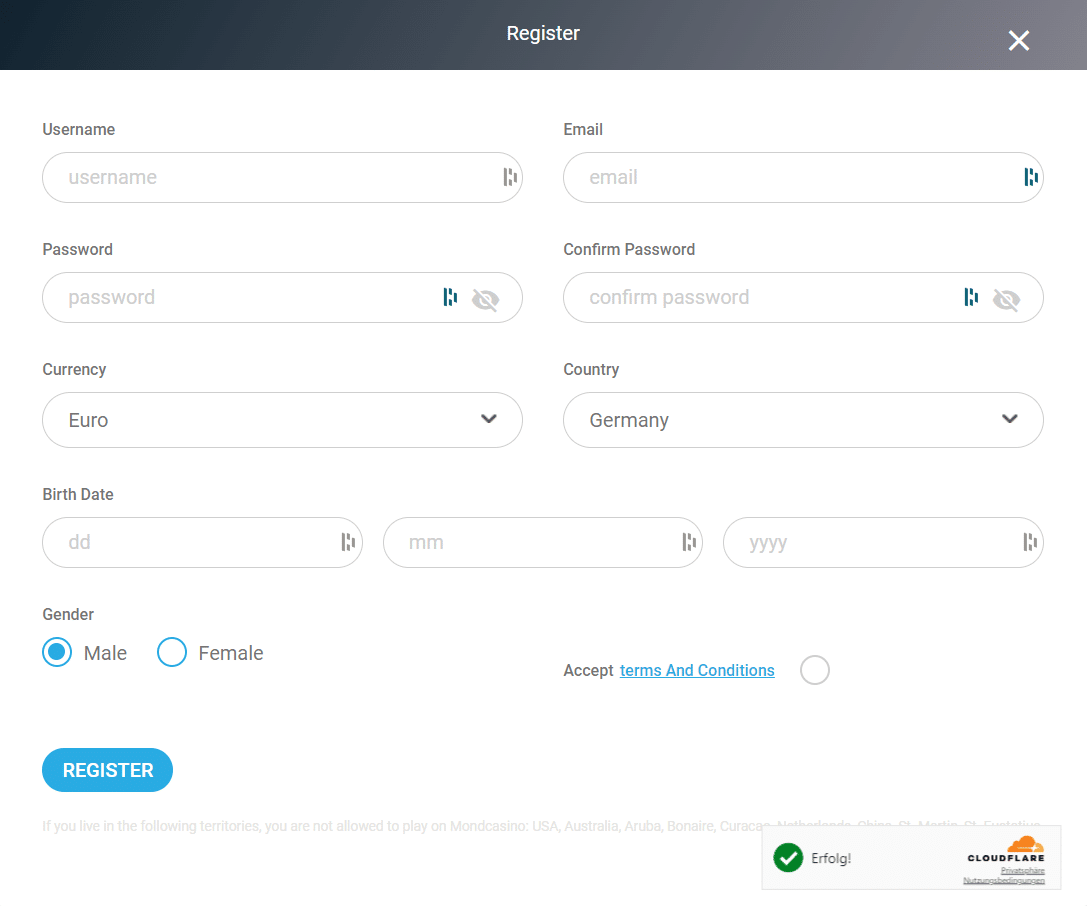Click password manager icon in Username field
Image resolution: width=1087 pixels, height=906 pixels.
510,178
